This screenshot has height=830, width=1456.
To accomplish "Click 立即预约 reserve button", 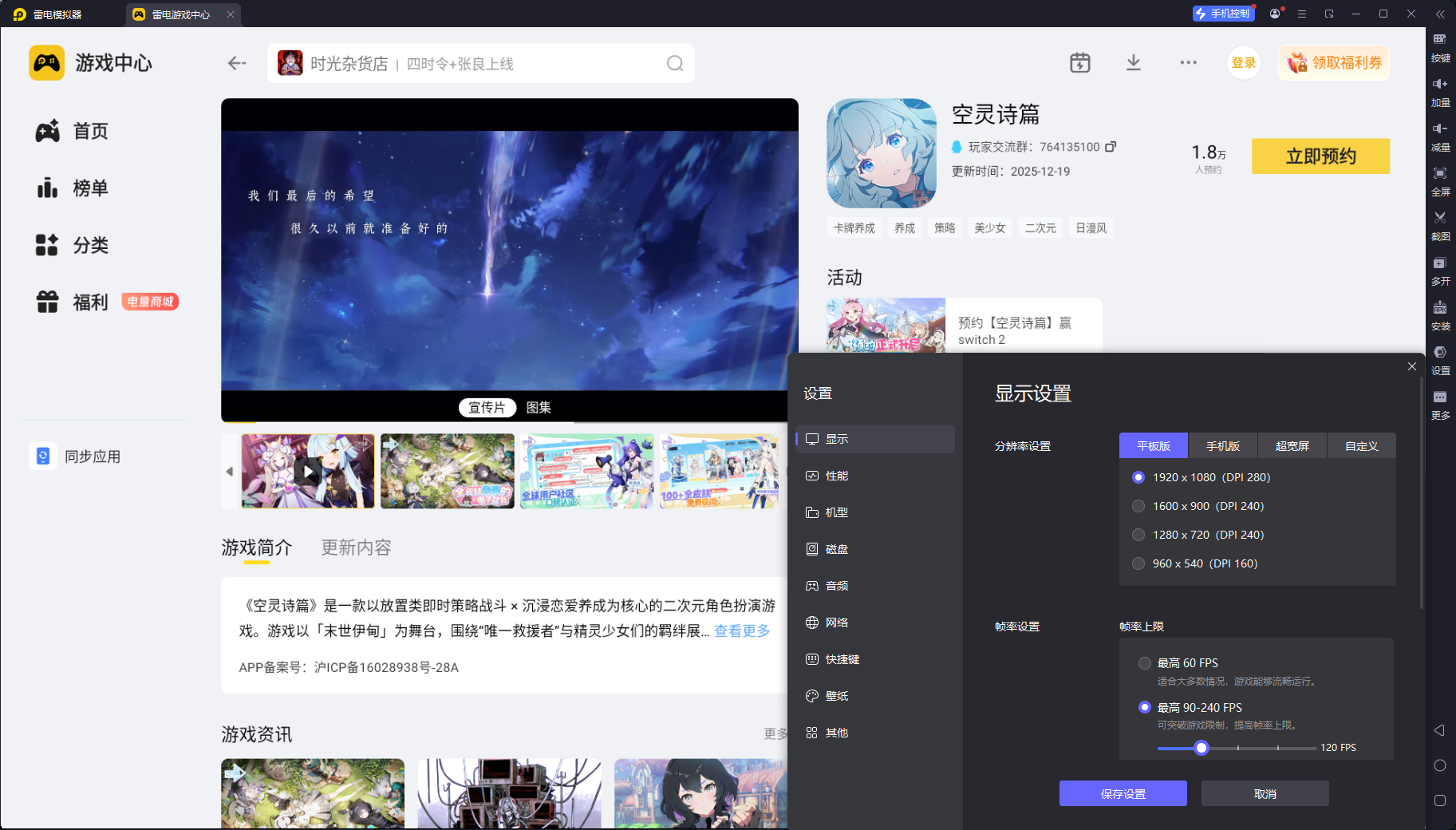I will coord(1320,156).
